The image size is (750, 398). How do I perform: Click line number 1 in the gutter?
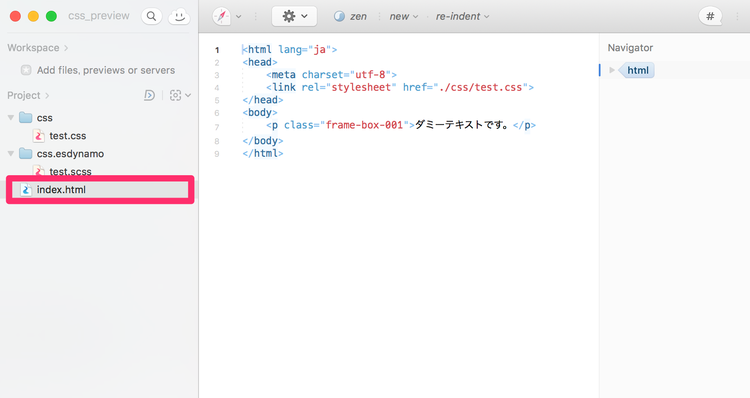click(x=217, y=50)
